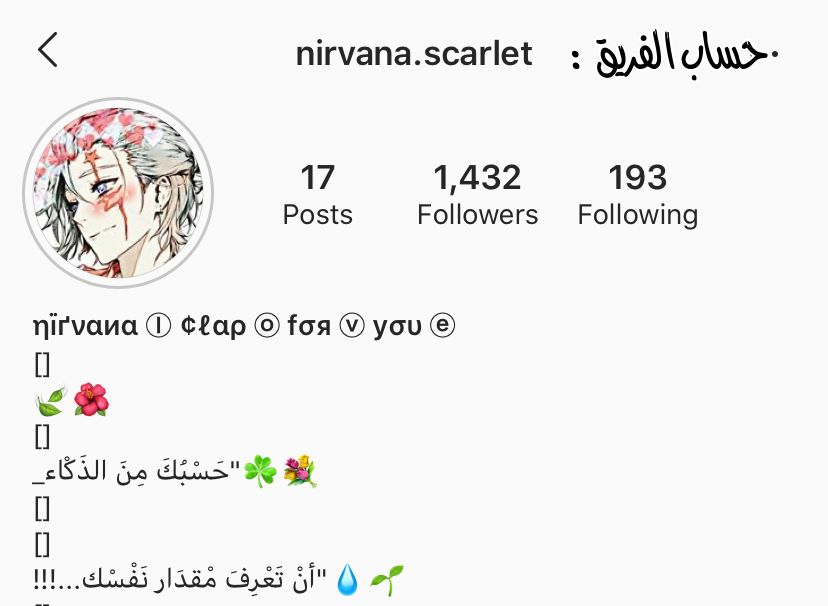The height and width of the screenshot is (606, 828).
Task: Tap the back arrow icon
Action: 48,50
